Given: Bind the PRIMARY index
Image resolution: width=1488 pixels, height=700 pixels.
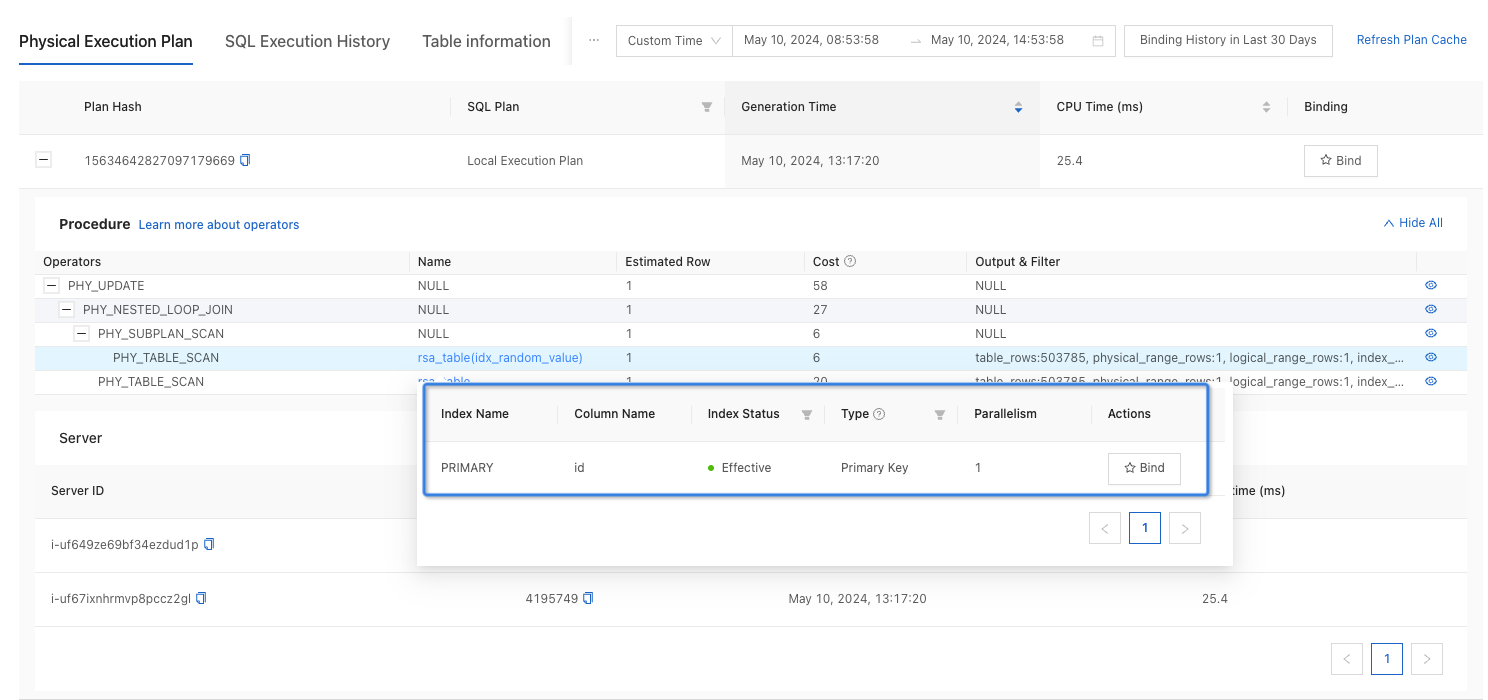Looking at the screenshot, I should [1144, 468].
